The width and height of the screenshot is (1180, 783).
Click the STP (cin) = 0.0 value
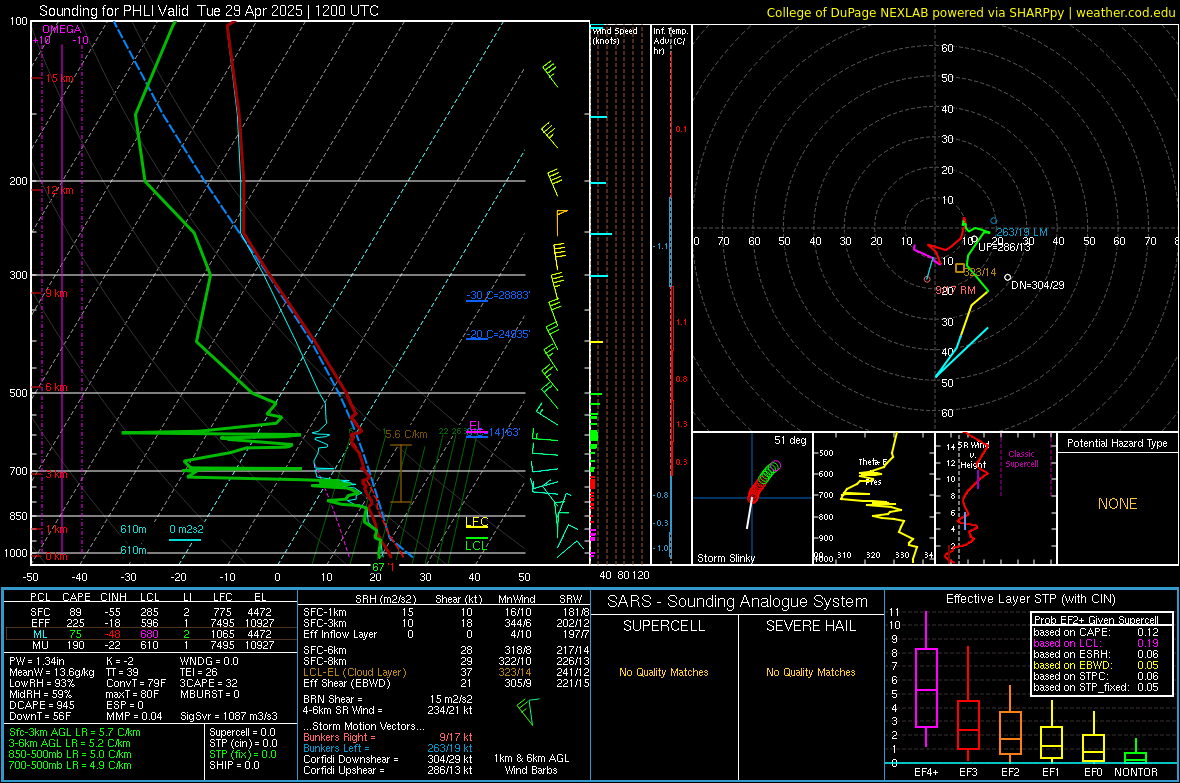point(243,743)
